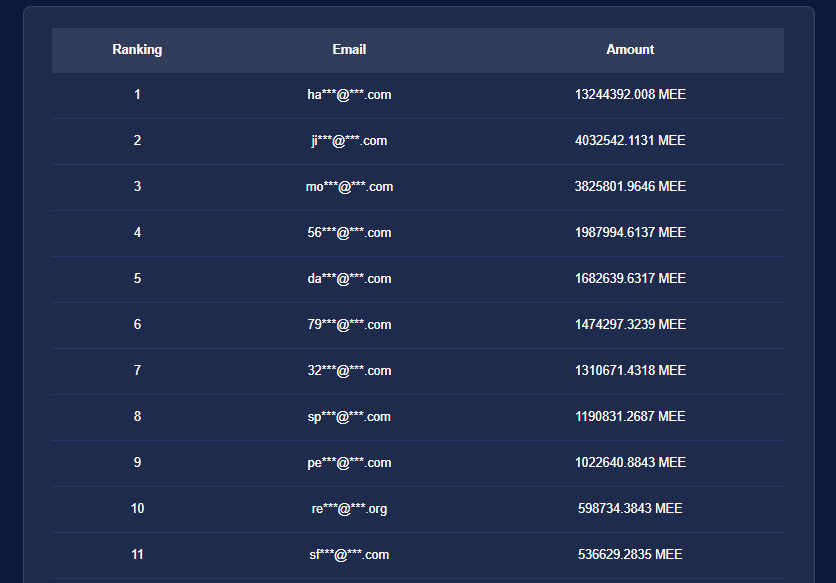Click the Ranking column header
Image resolution: width=836 pixels, height=583 pixels.
[x=137, y=50]
